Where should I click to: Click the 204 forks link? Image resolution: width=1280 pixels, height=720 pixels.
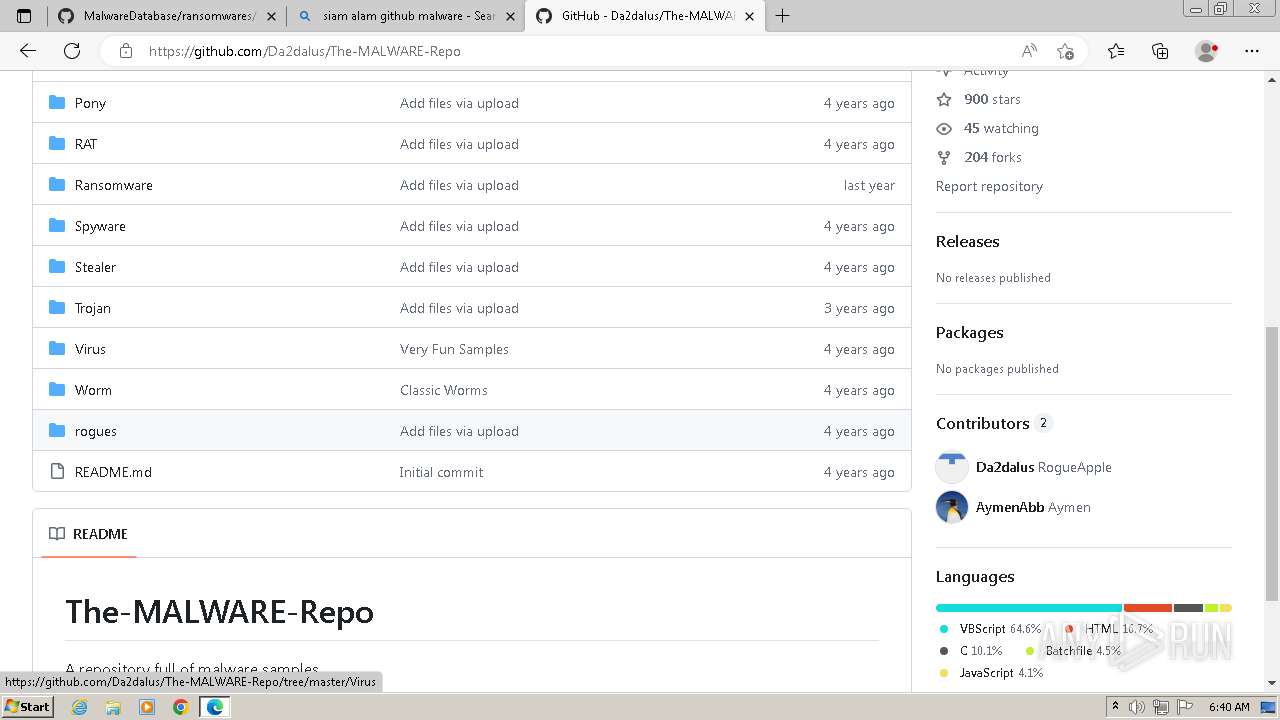(x=993, y=157)
